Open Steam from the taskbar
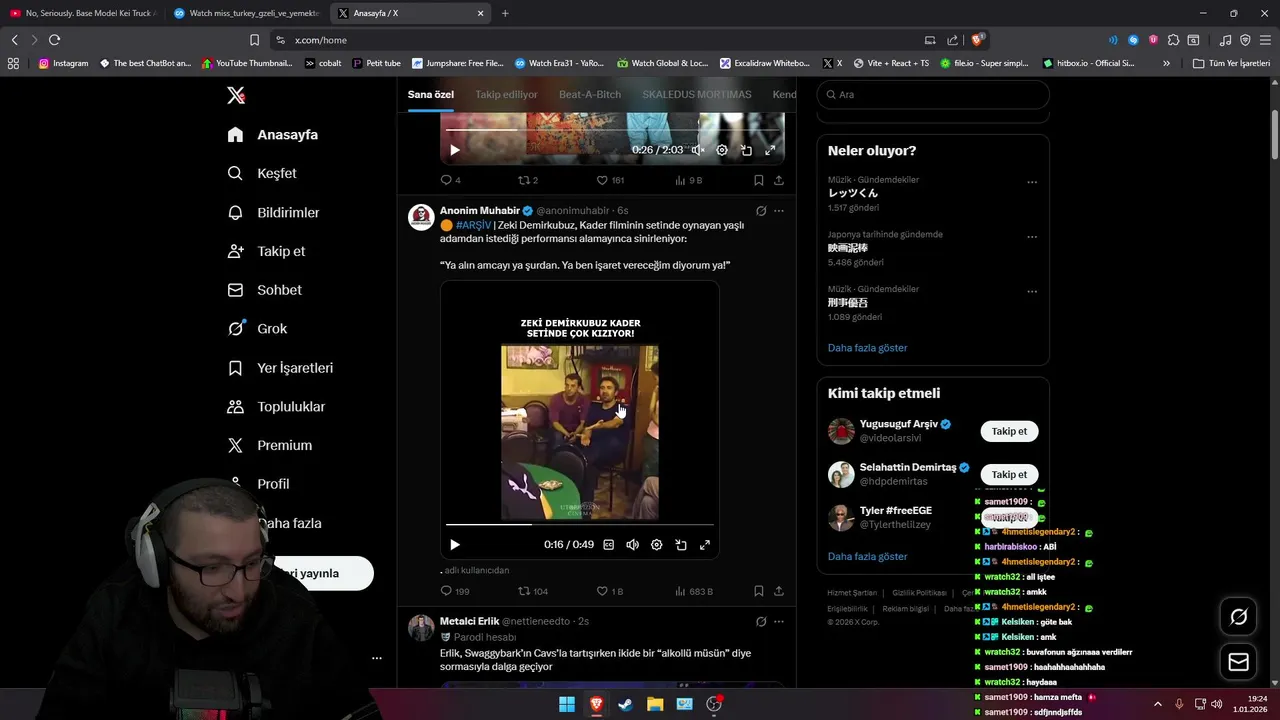The image size is (1280, 720). (626, 704)
